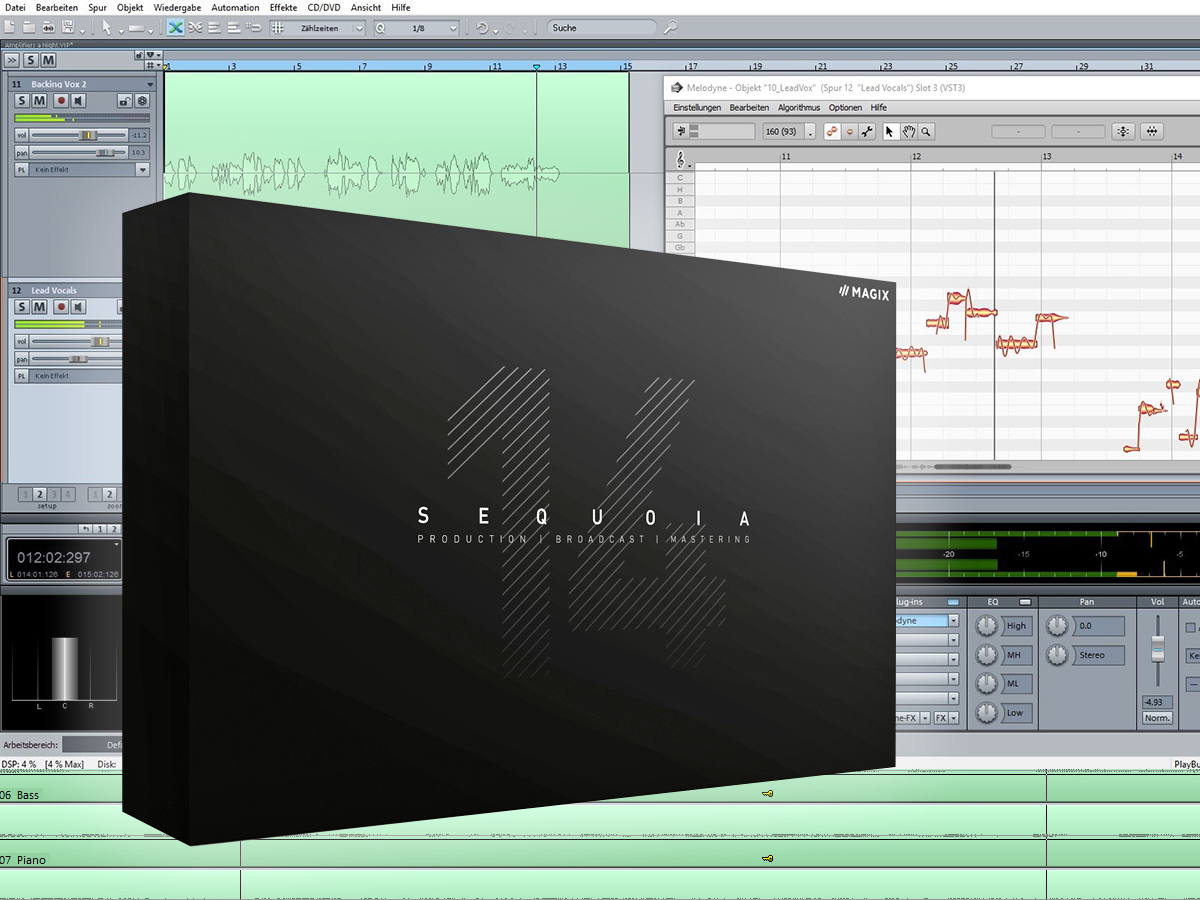The height and width of the screenshot is (900, 1200).
Task: Click the undo icon
Action: [482, 28]
